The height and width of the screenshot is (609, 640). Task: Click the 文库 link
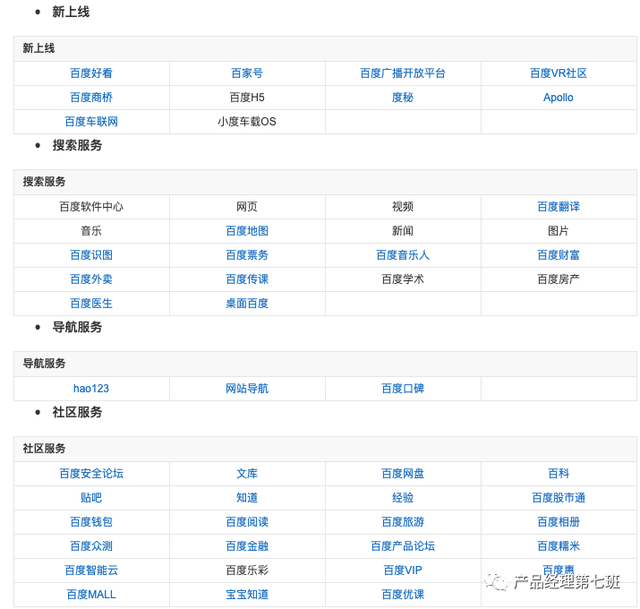coord(247,474)
